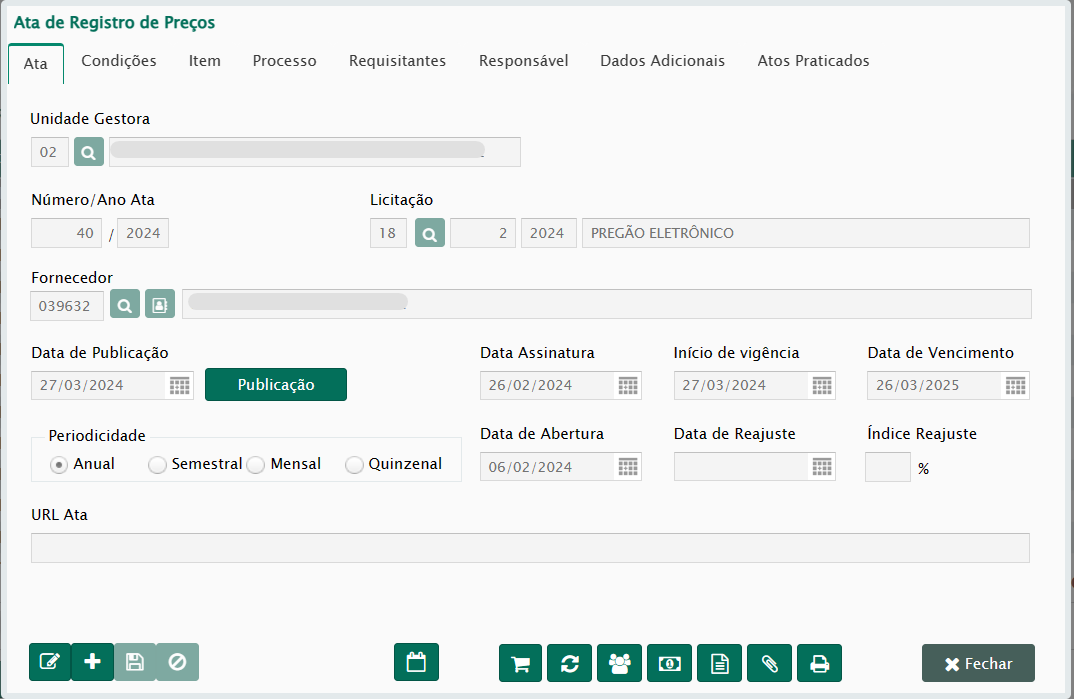Open date picker for Data de Publicação

point(180,386)
